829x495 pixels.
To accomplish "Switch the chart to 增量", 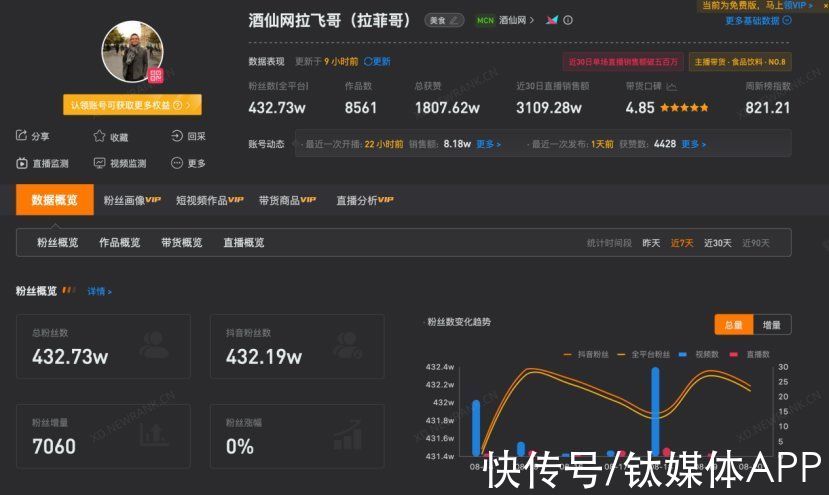I will [772, 325].
